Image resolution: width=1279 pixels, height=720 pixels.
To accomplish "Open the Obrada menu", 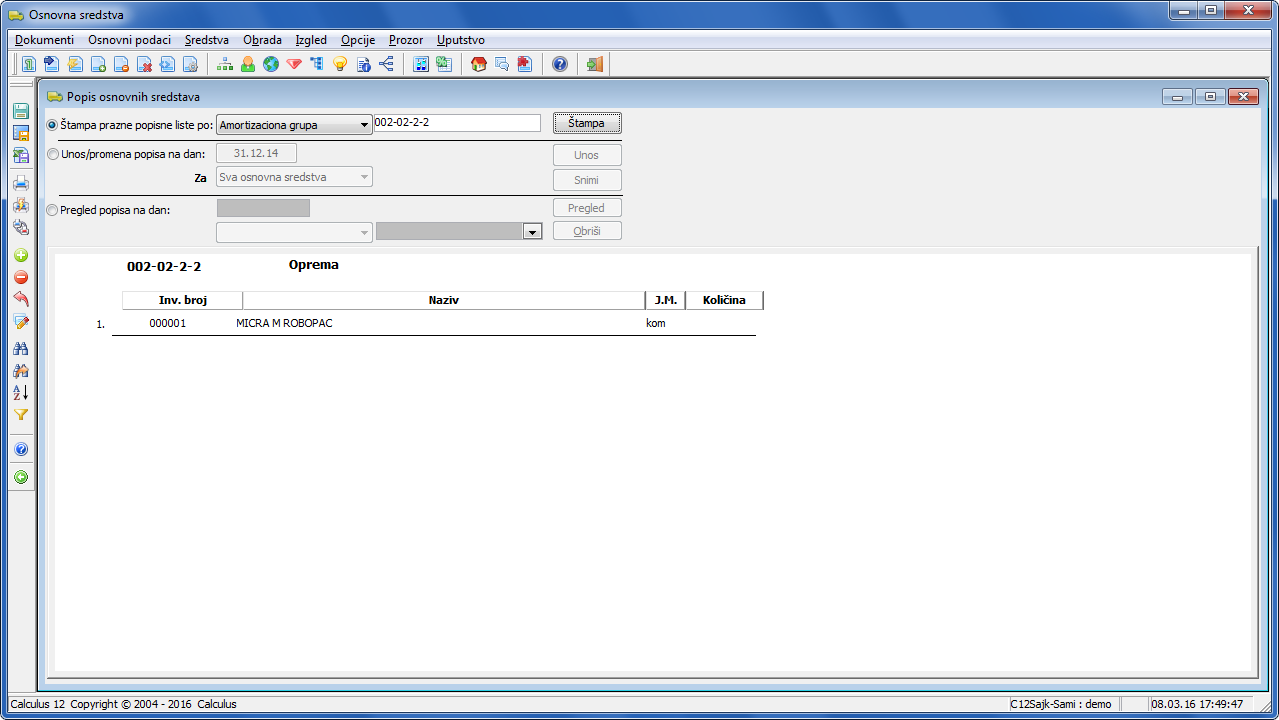I will point(262,40).
